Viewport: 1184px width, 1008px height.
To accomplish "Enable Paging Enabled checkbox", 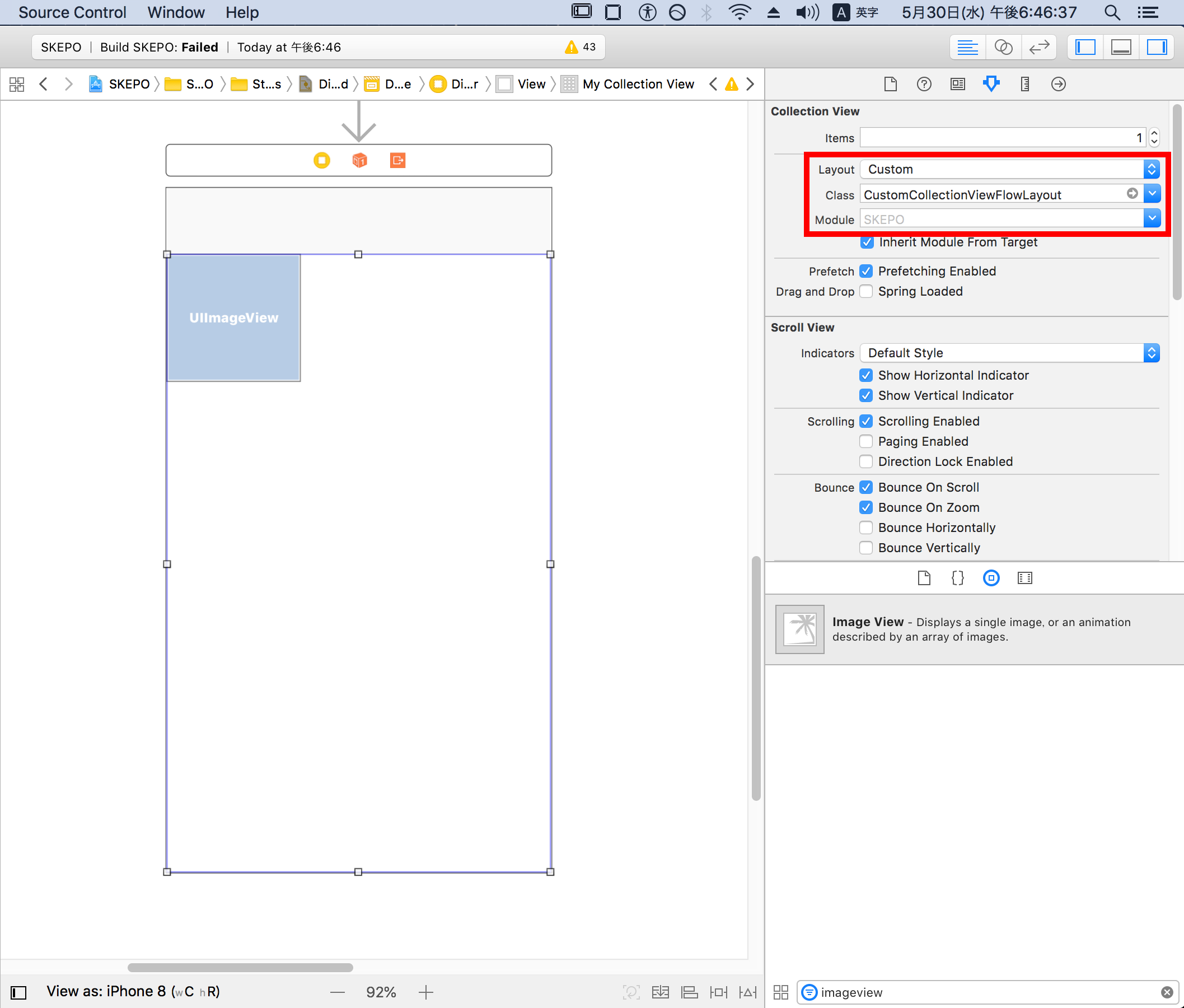I will pyautogui.click(x=866, y=441).
